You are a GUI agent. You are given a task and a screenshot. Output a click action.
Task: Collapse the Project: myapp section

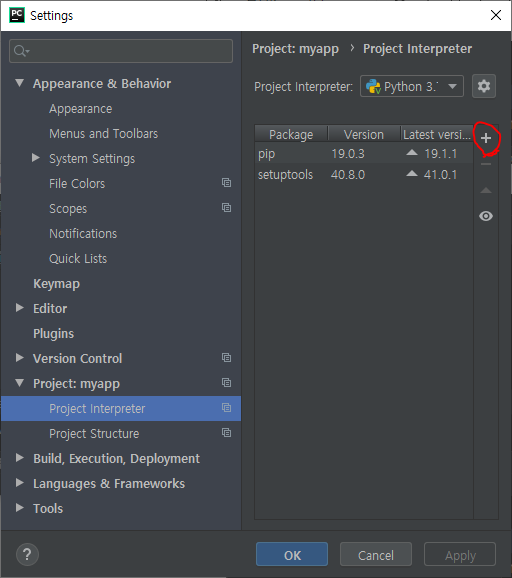click(x=20, y=383)
